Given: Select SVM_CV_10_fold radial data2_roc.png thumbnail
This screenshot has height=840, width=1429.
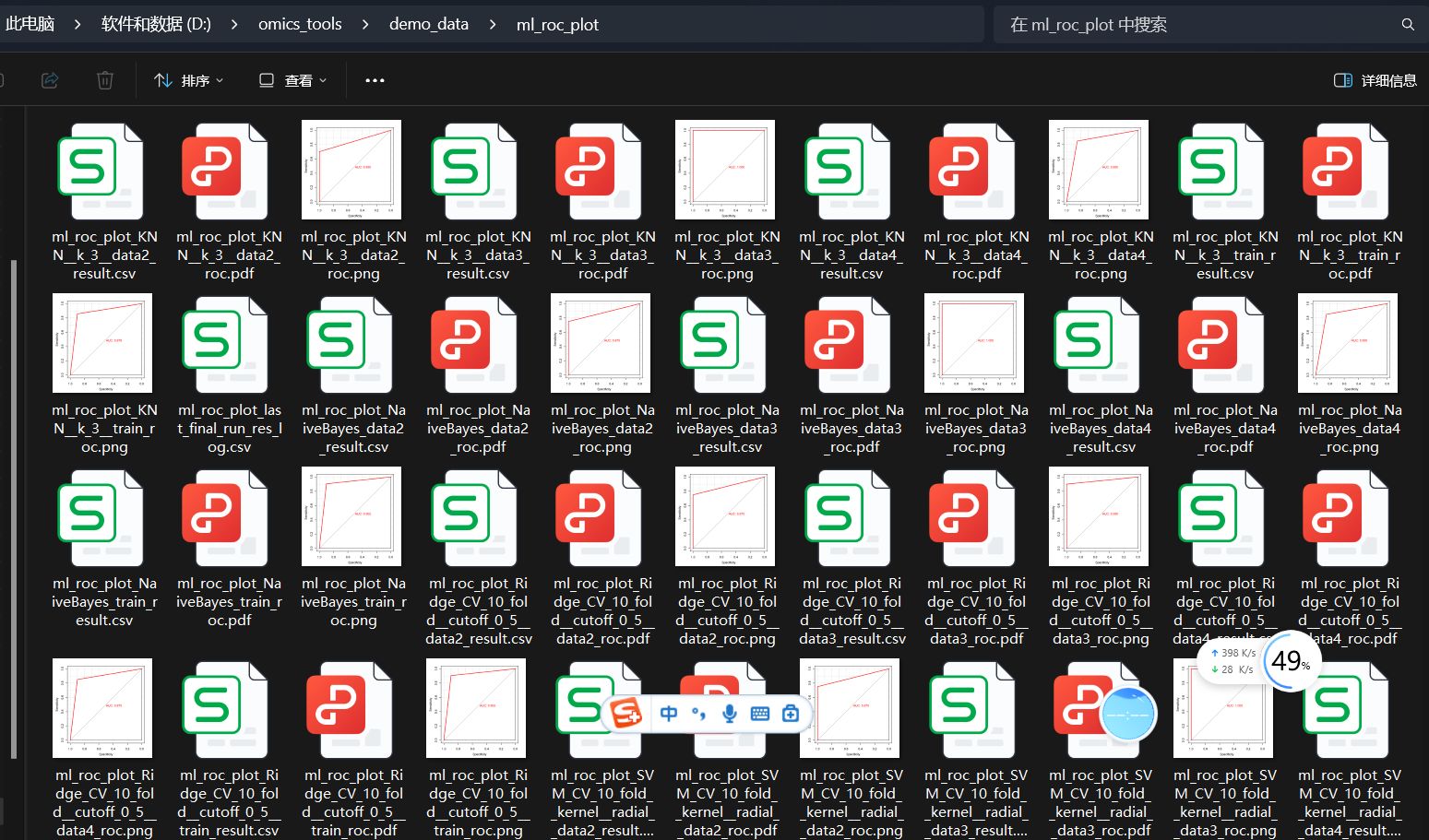Looking at the screenshot, I should click(850, 708).
